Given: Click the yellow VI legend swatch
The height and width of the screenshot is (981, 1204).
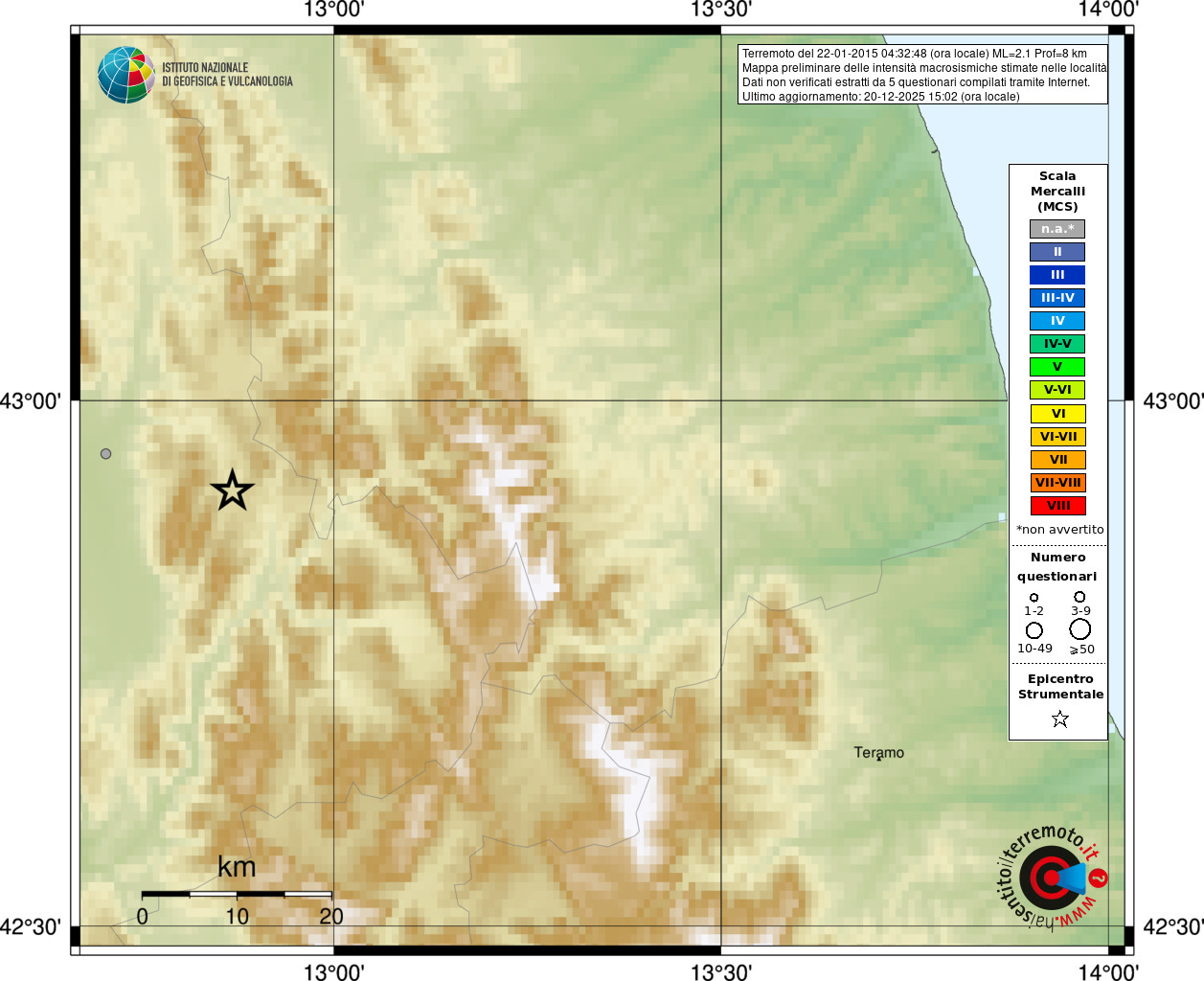Looking at the screenshot, I should click(1057, 414).
